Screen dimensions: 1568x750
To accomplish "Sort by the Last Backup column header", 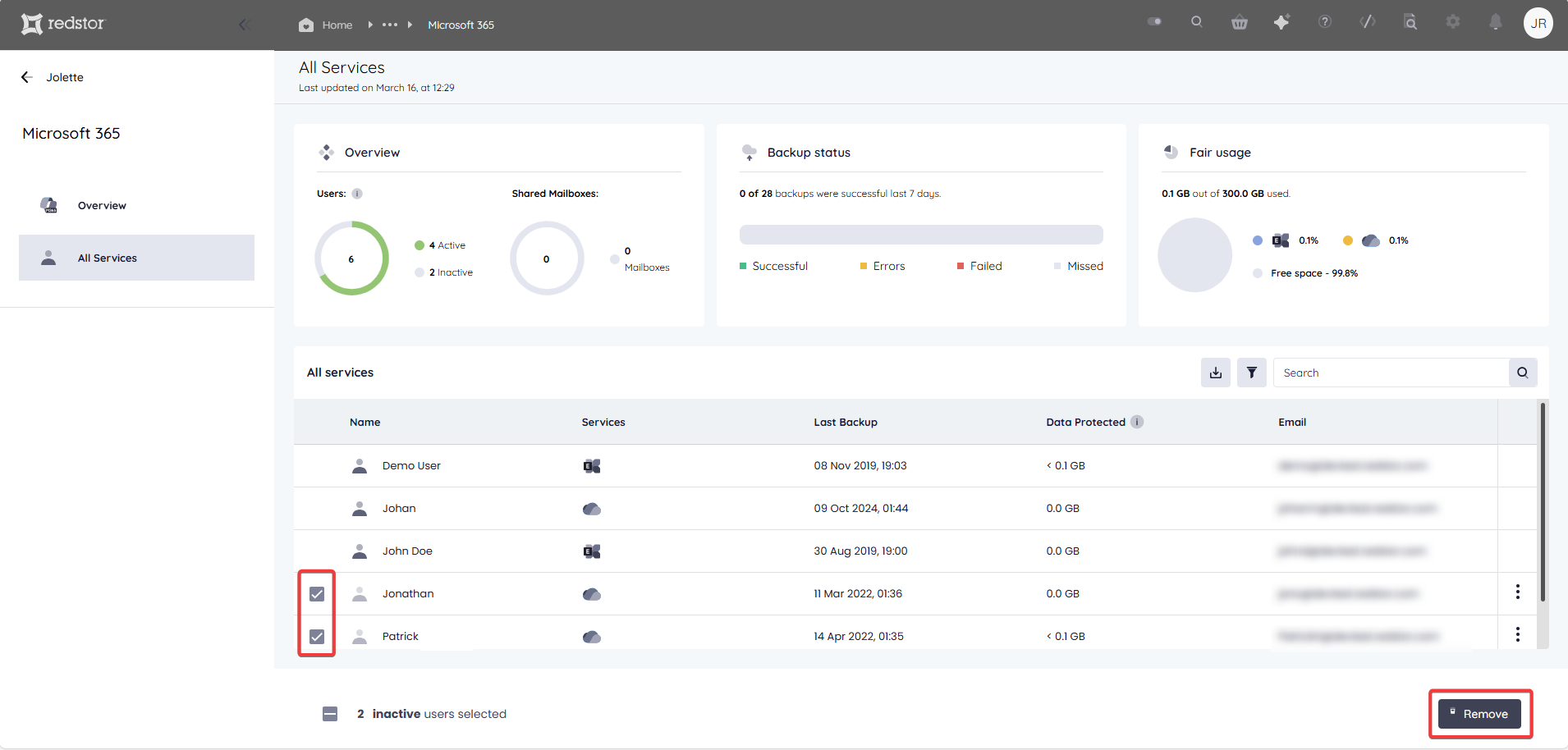I will click(846, 422).
